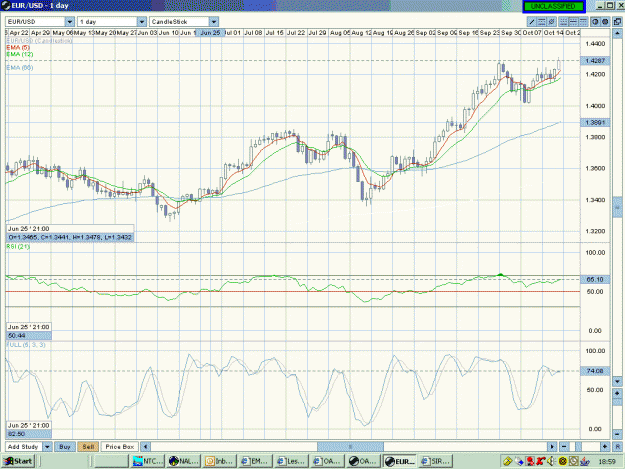Click the red X system tray icon
The height and width of the screenshot is (469, 625).
tap(540, 461)
